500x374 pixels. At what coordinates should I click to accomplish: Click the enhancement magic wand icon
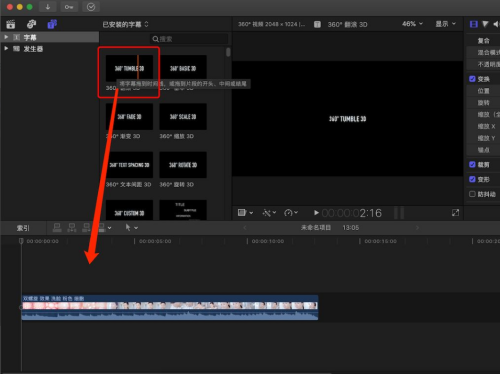tap(267, 213)
